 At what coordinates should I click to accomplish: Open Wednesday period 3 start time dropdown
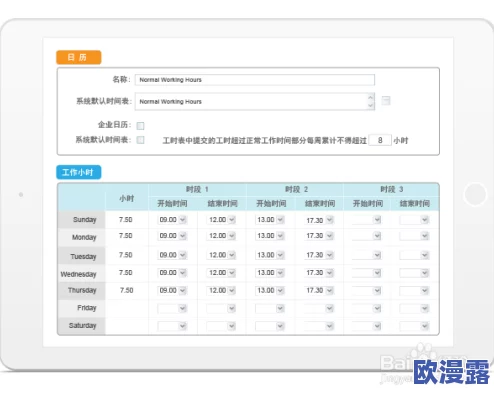pos(367,273)
